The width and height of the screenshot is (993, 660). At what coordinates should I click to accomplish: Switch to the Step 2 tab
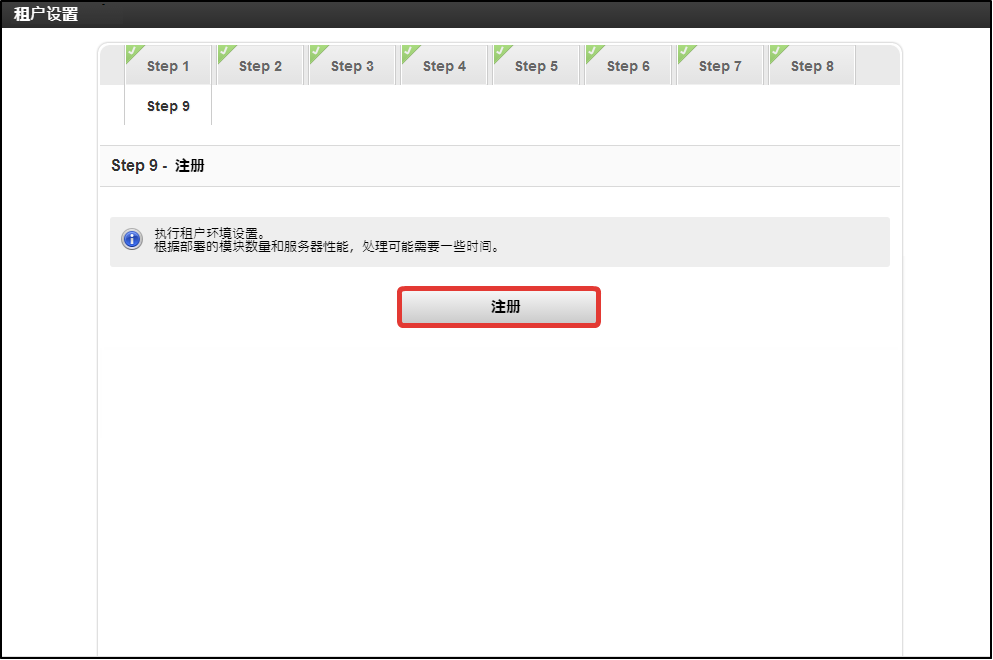(260, 65)
